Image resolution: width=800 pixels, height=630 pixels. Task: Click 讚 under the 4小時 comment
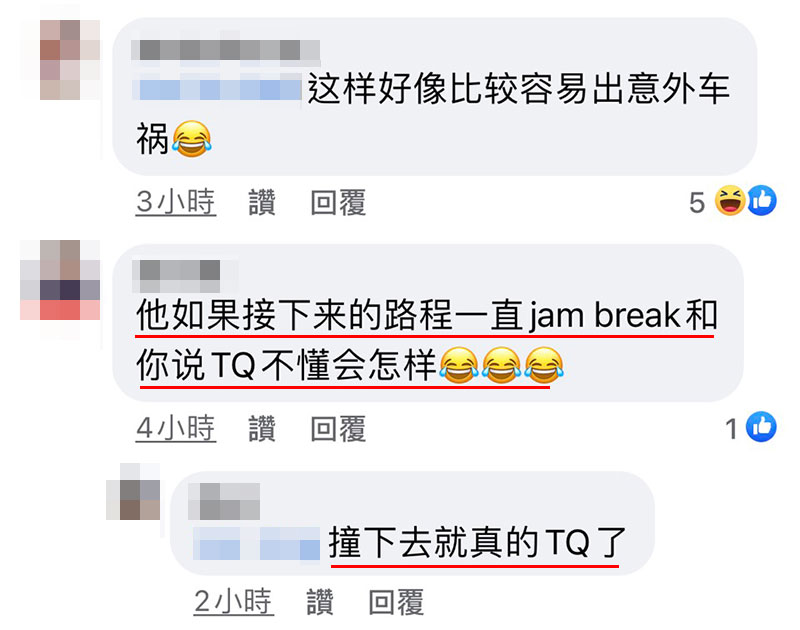pos(262,428)
